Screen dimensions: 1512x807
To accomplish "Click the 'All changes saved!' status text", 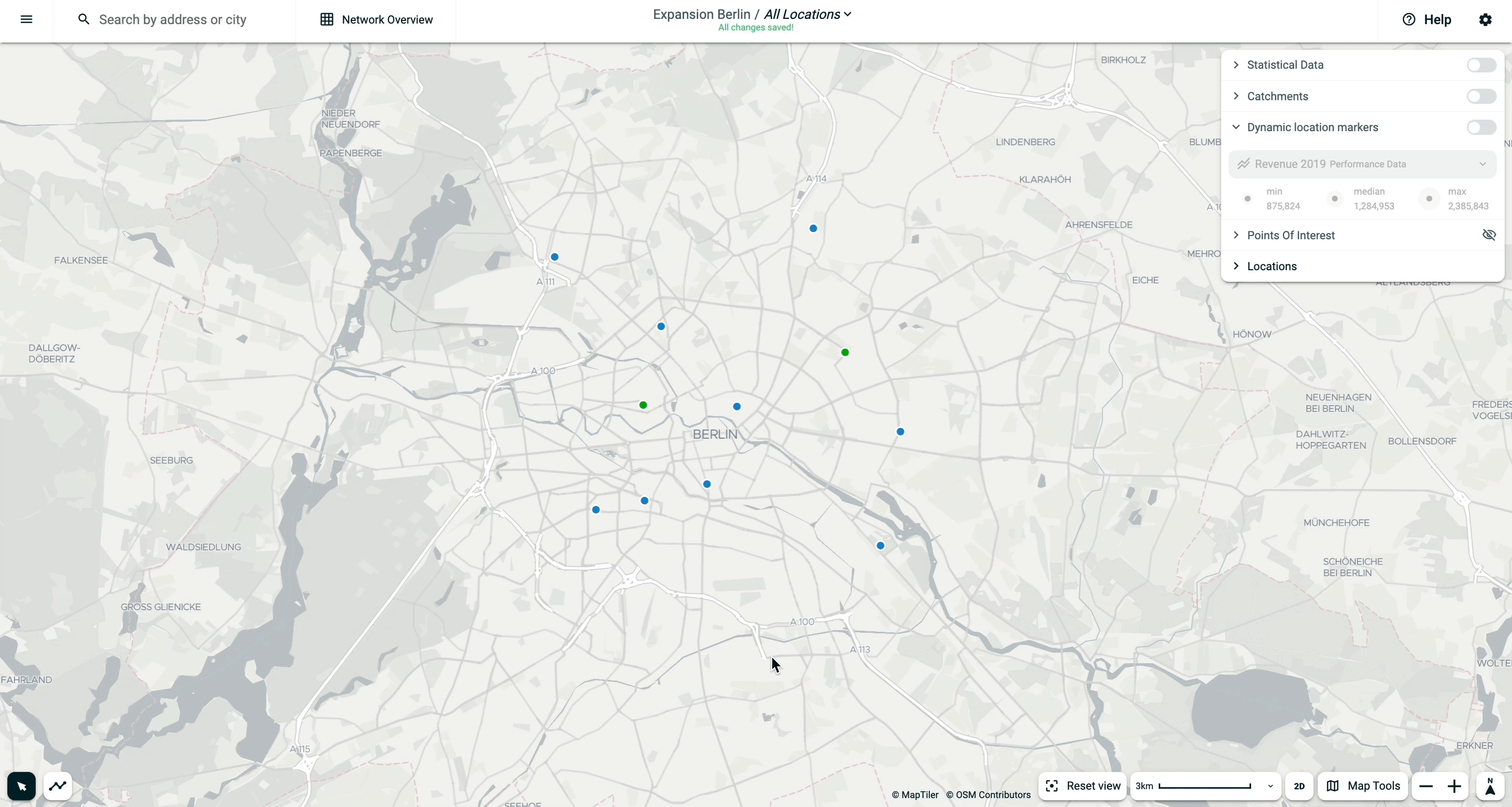I will (755, 28).
